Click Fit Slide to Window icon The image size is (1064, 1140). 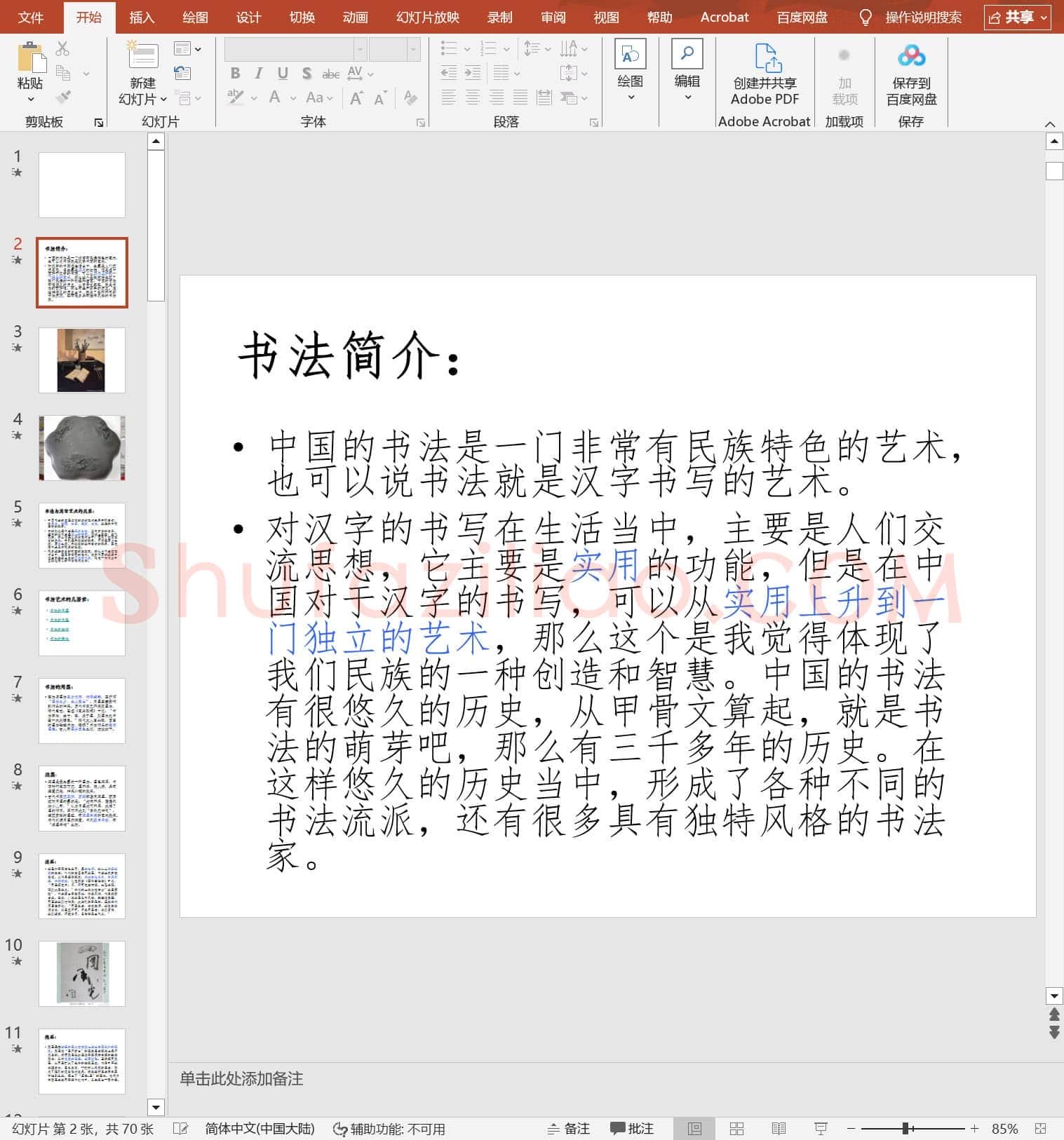[x=1041, y=1129]
